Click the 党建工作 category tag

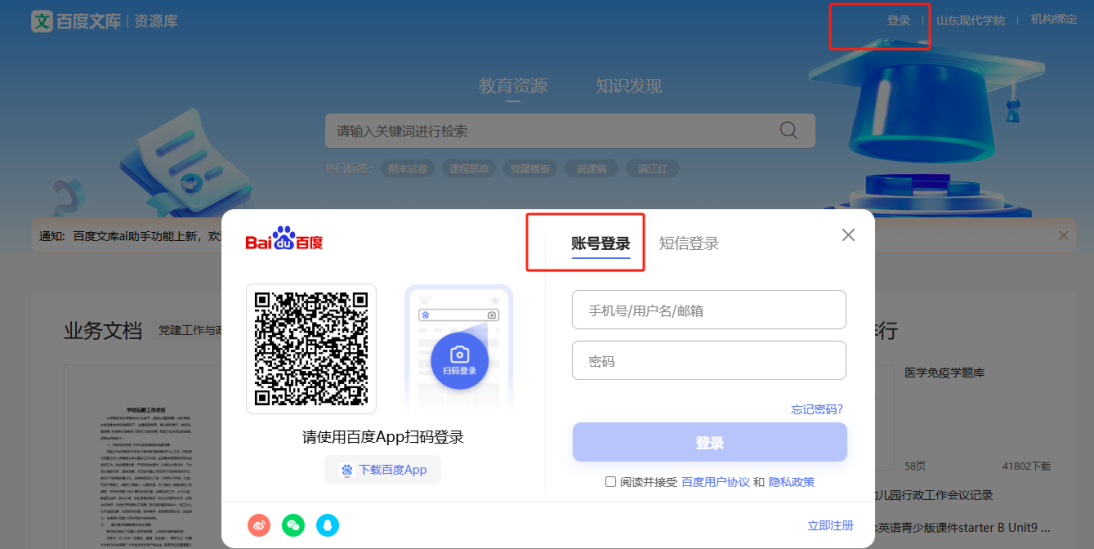click(188, 330)
